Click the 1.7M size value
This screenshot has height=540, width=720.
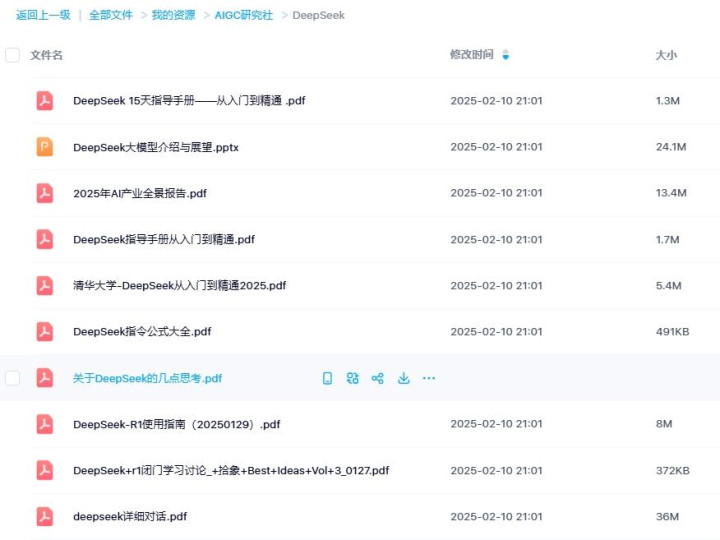tap(668, 239)
